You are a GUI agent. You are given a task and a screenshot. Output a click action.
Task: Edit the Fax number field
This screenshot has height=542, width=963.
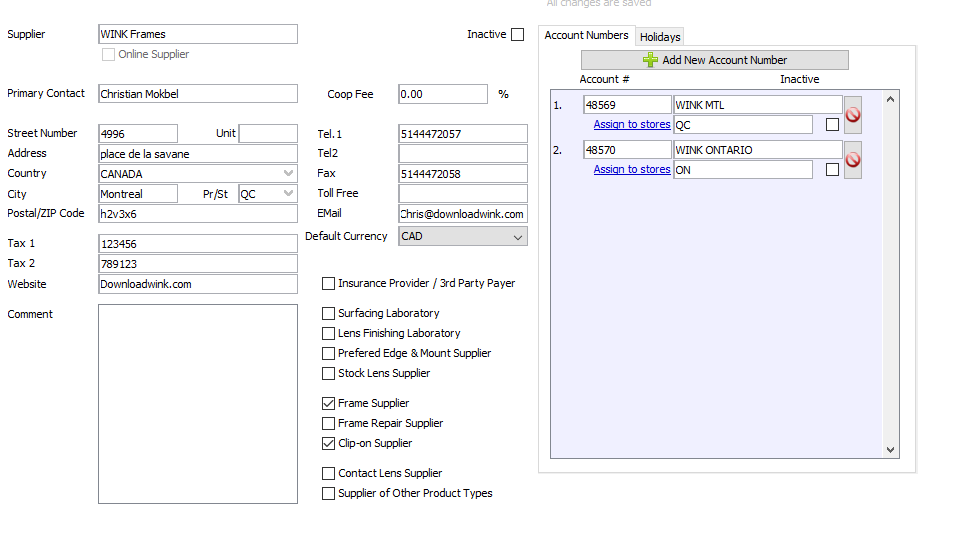(463, 174)
